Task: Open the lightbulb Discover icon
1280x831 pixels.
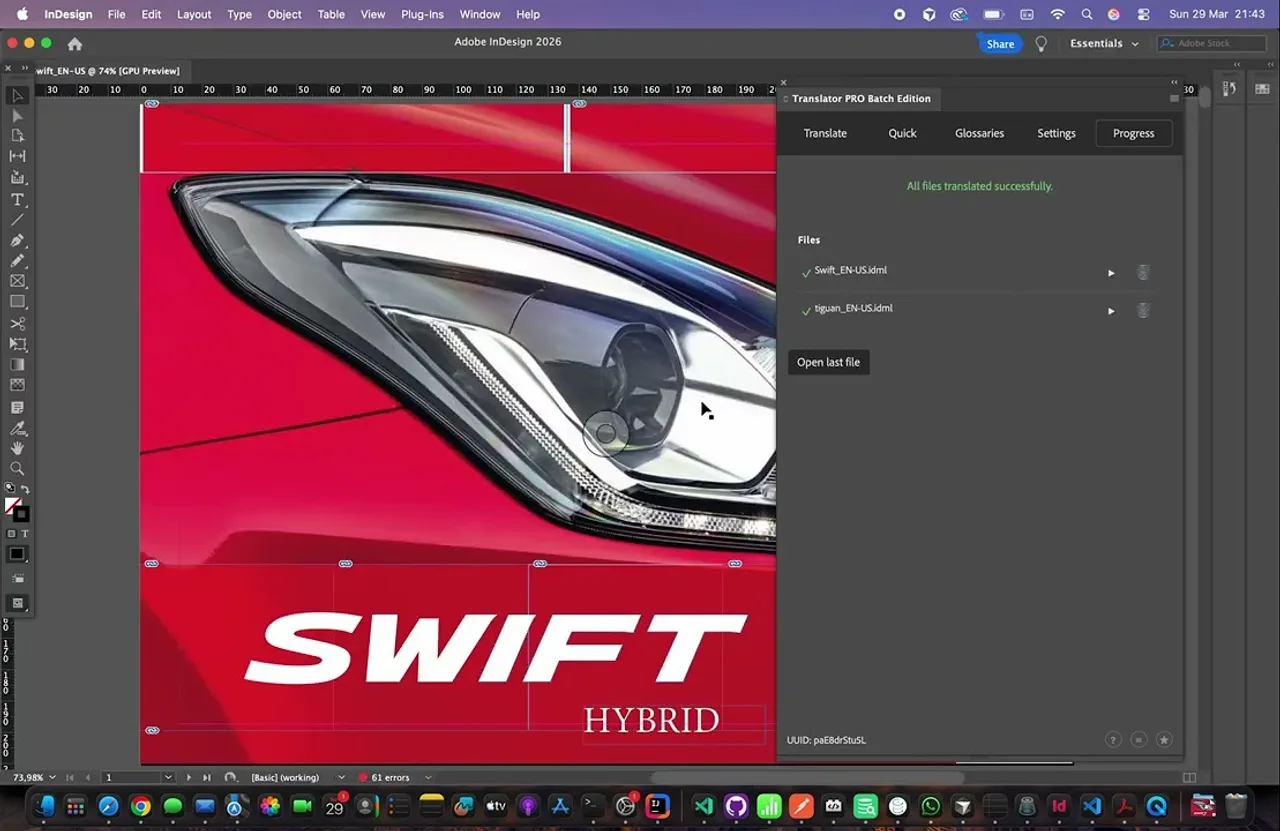Action: (x=1041, y=43)
